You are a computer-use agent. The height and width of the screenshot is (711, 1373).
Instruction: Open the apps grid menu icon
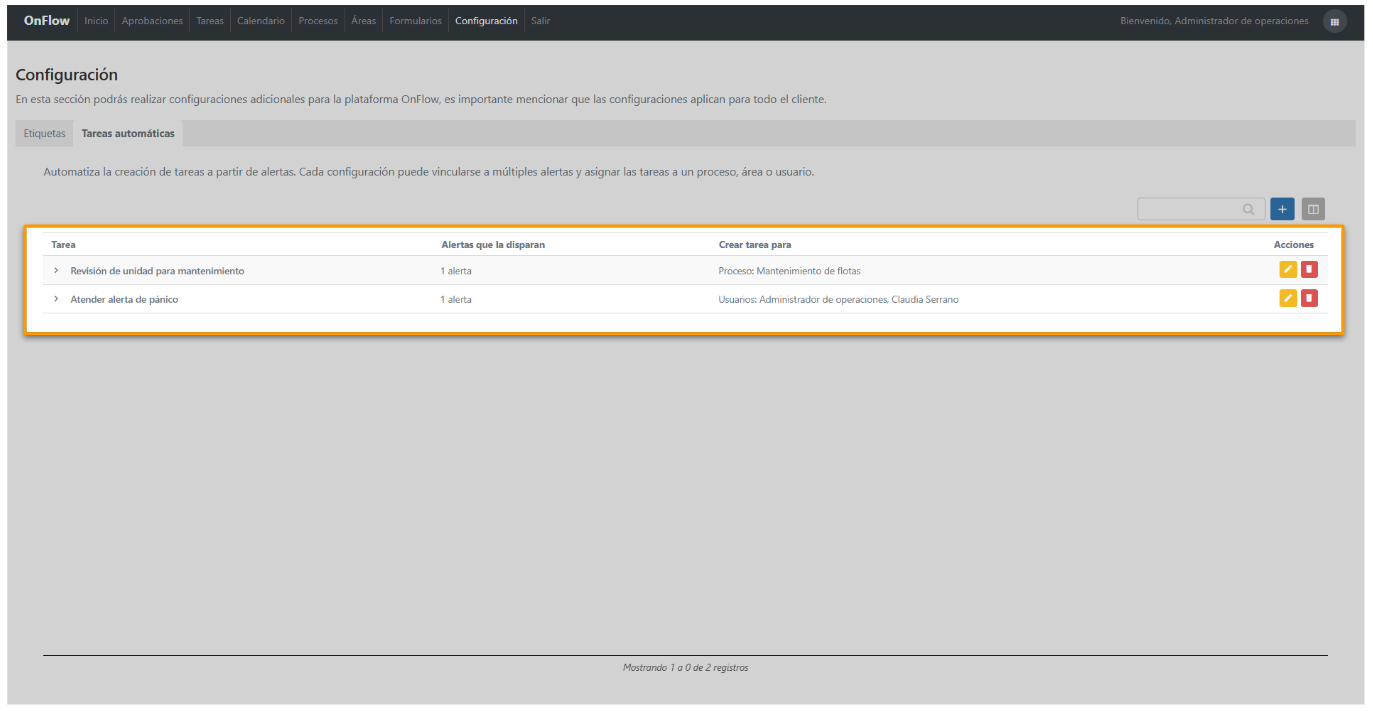tap(1334, 21)
